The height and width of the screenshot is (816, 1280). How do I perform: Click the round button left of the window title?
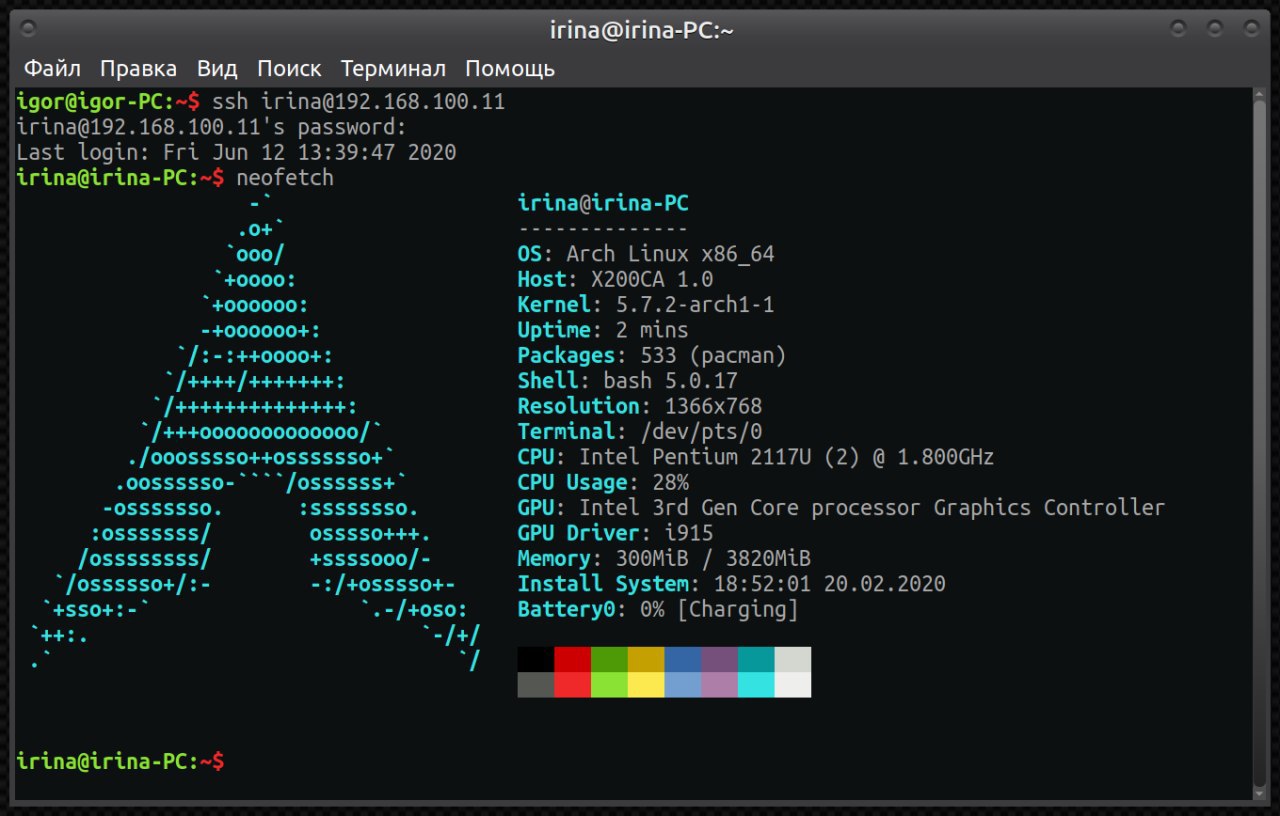[28, 29]
